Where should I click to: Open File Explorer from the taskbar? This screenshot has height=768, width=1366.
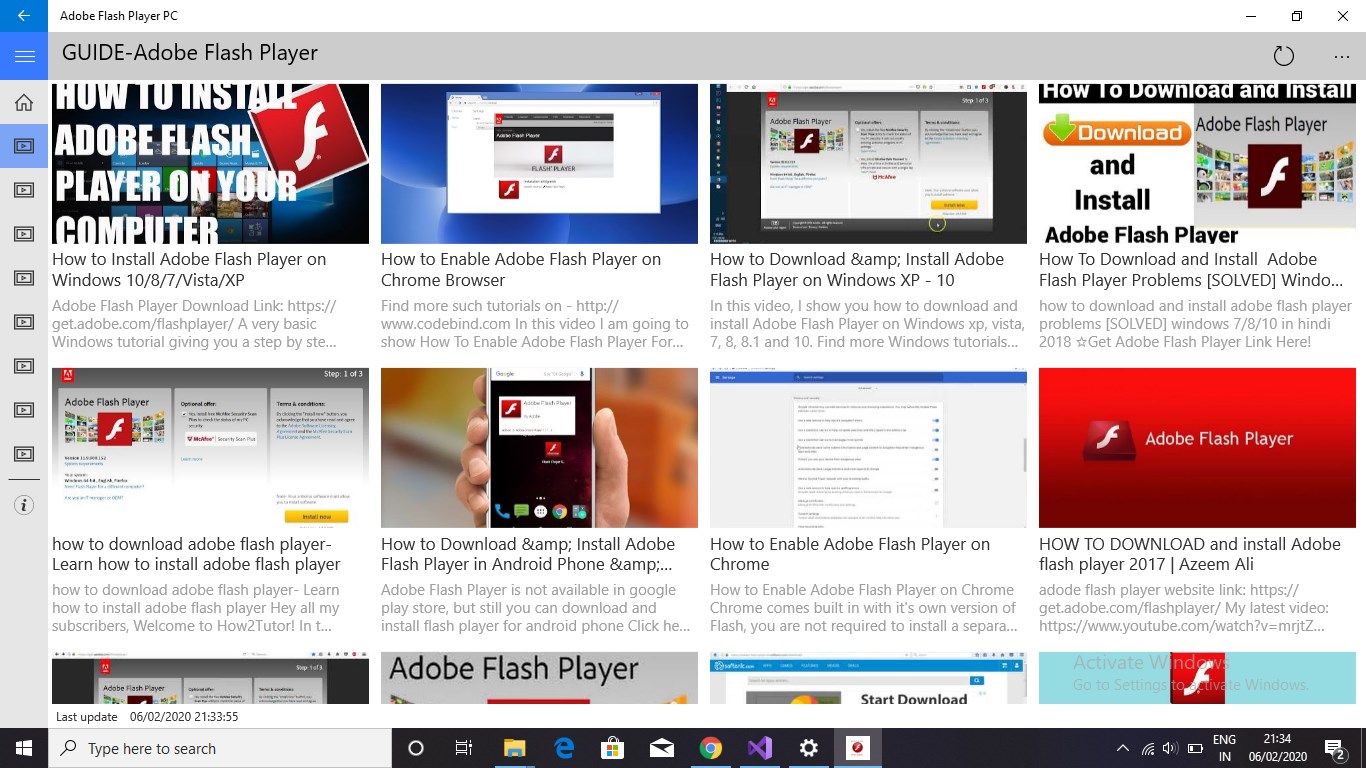[514, 748]
